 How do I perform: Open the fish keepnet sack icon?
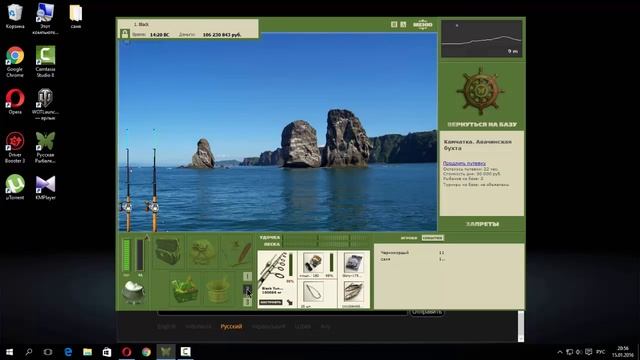pos(202,252)
